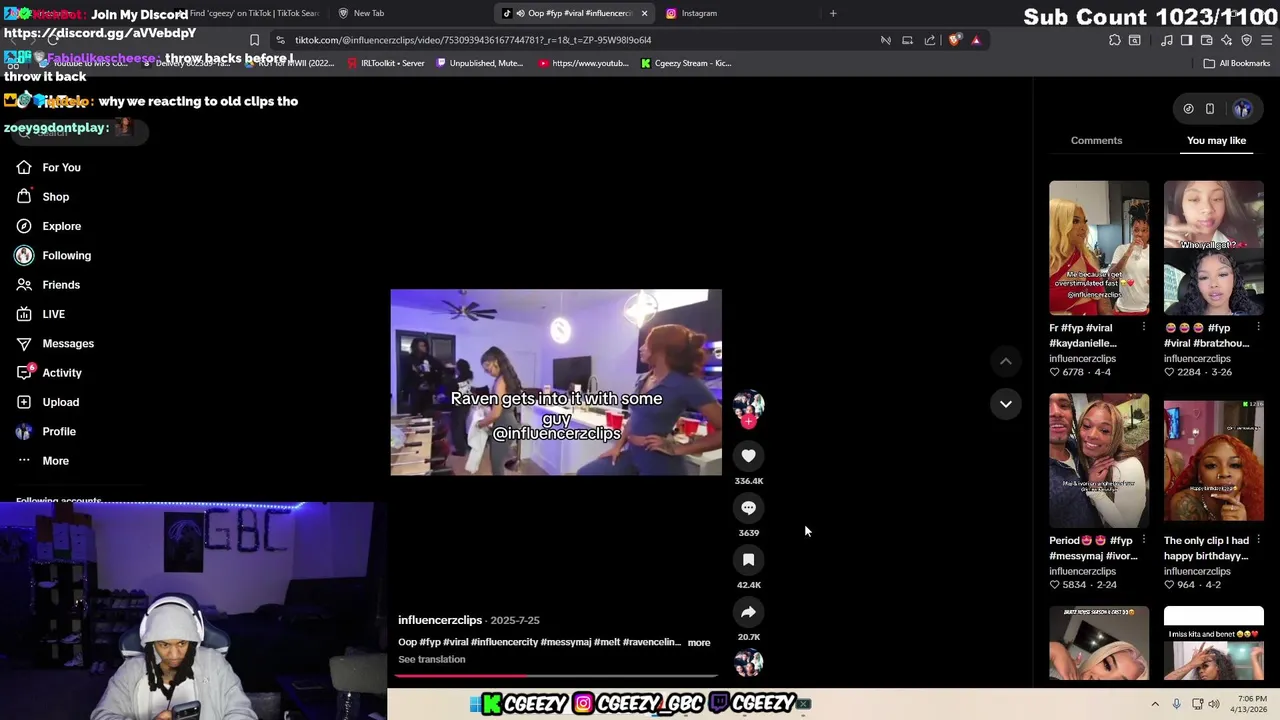Go to previous video with up chevron
Screen dimensions: 1280x720
[x=1006, y=361]
